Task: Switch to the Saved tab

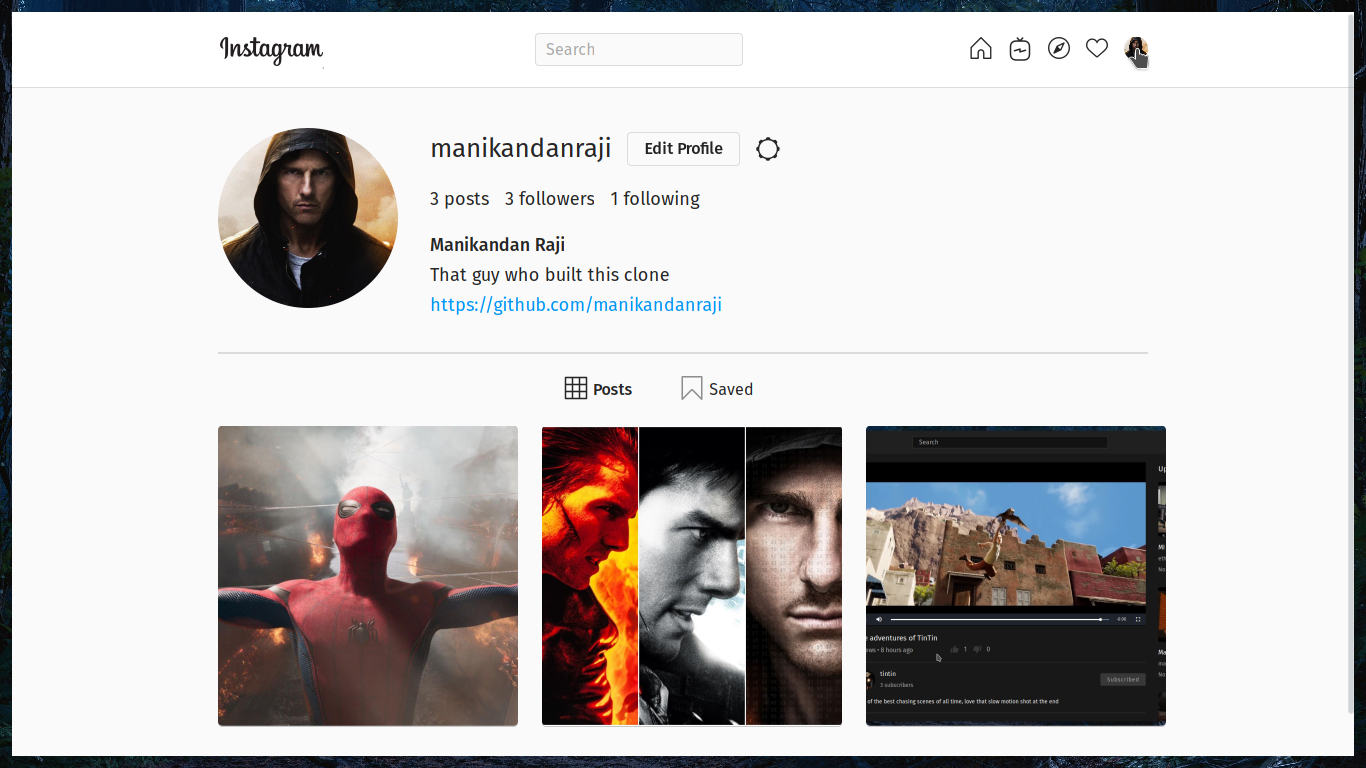Action: point(717,389)
